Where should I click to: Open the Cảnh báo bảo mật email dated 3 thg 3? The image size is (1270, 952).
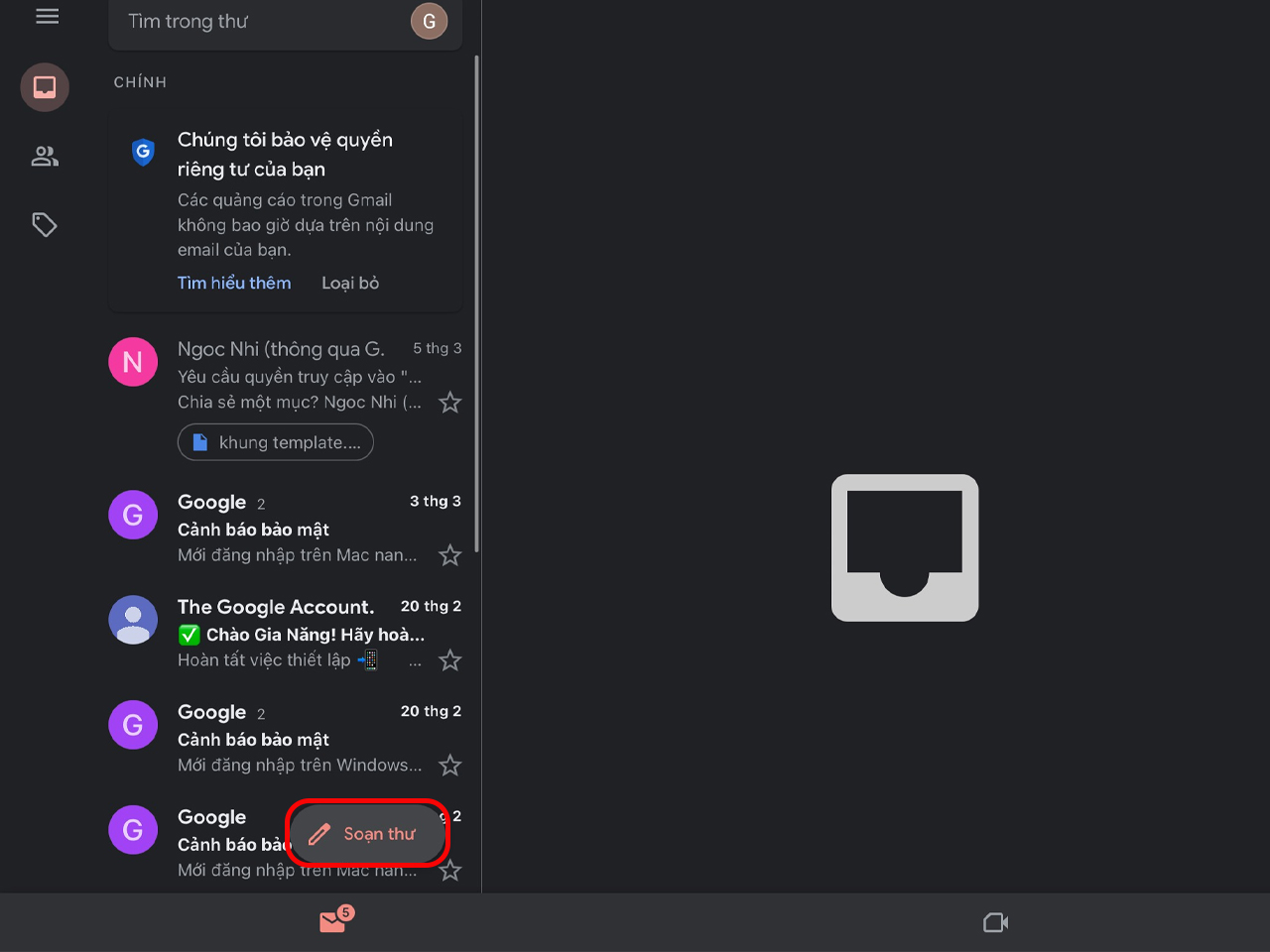pyautogui.click(x=285, y=528)
